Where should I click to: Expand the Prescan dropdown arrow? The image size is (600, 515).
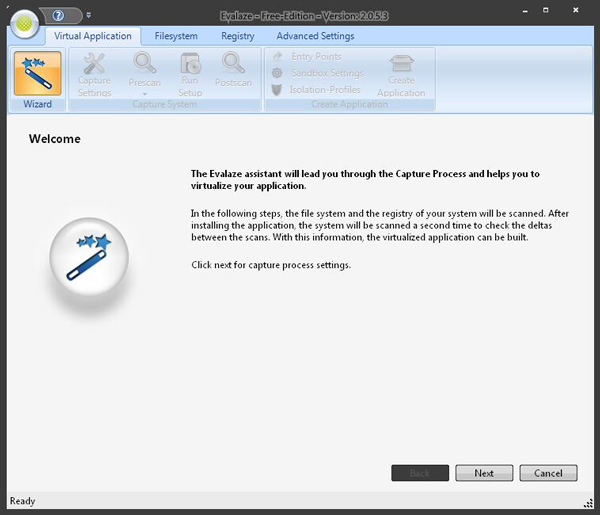click(x=145, y=94)
